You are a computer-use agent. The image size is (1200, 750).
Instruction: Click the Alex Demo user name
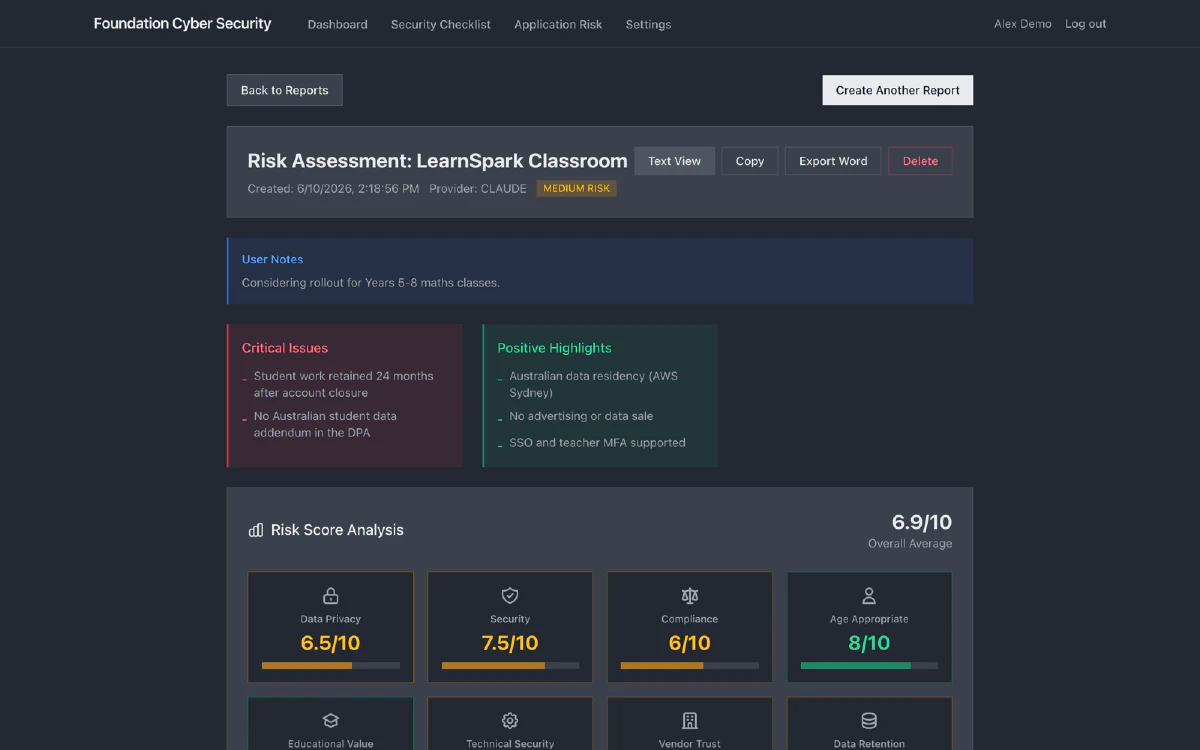(1022, 24)
